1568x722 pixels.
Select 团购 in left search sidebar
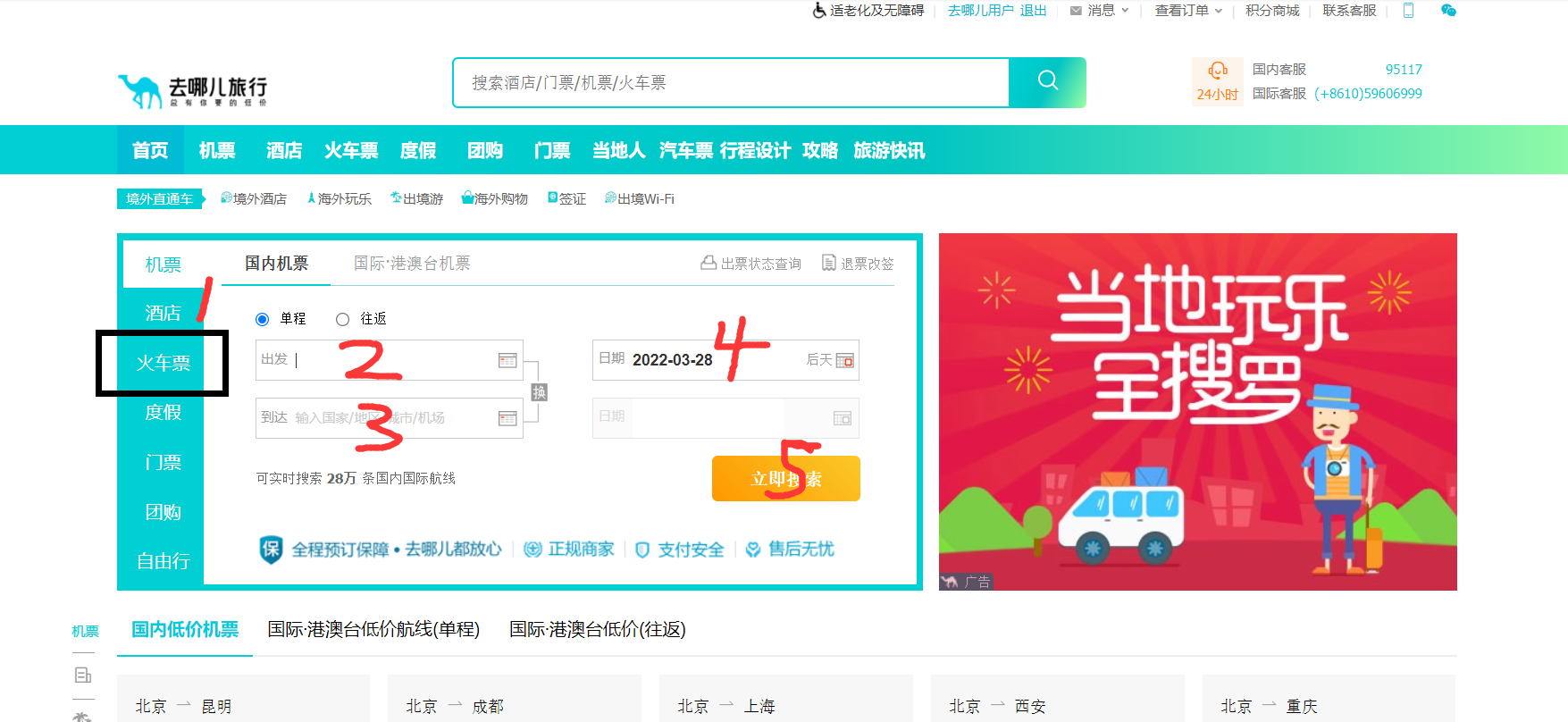coord(163,512)
